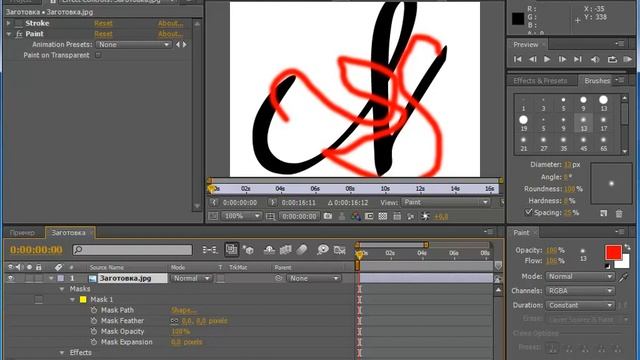The height and width of the screenshot is (360, 640).
Task: Expand the Stroke effect
Action: click(x=9, y=23)
